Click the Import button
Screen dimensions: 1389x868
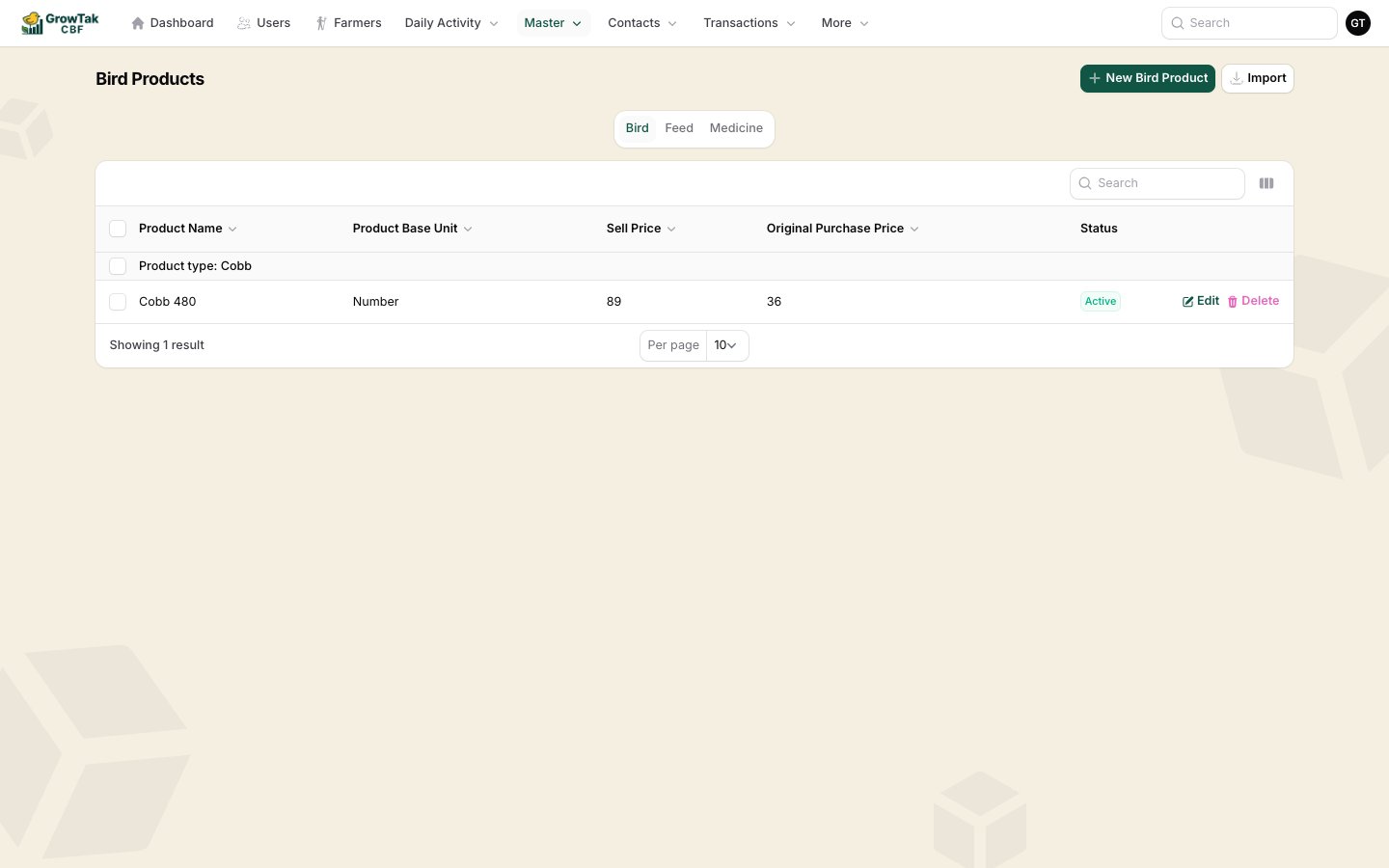[1258, 78]
